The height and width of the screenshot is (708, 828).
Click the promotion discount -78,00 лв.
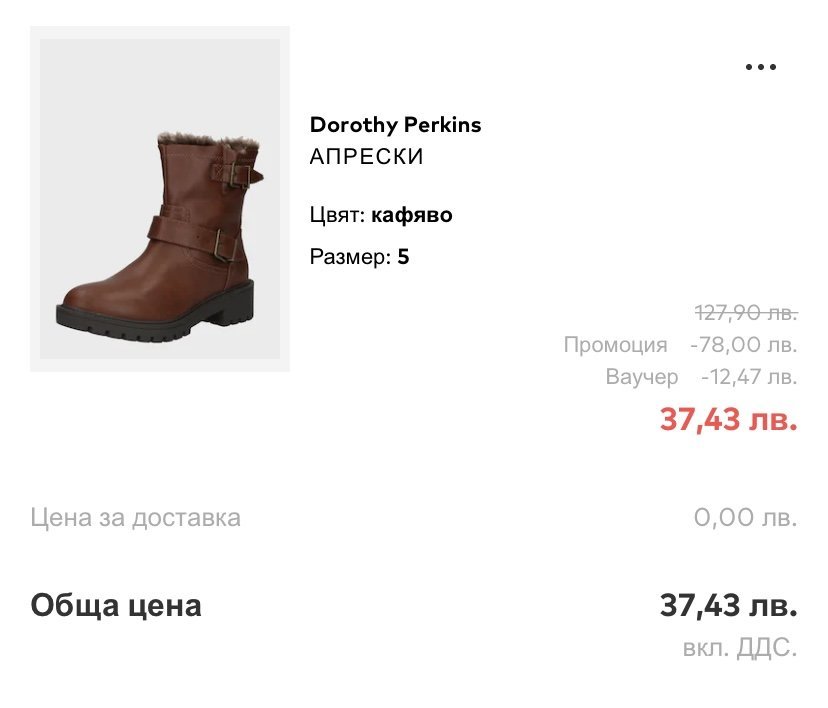(744, 345)
